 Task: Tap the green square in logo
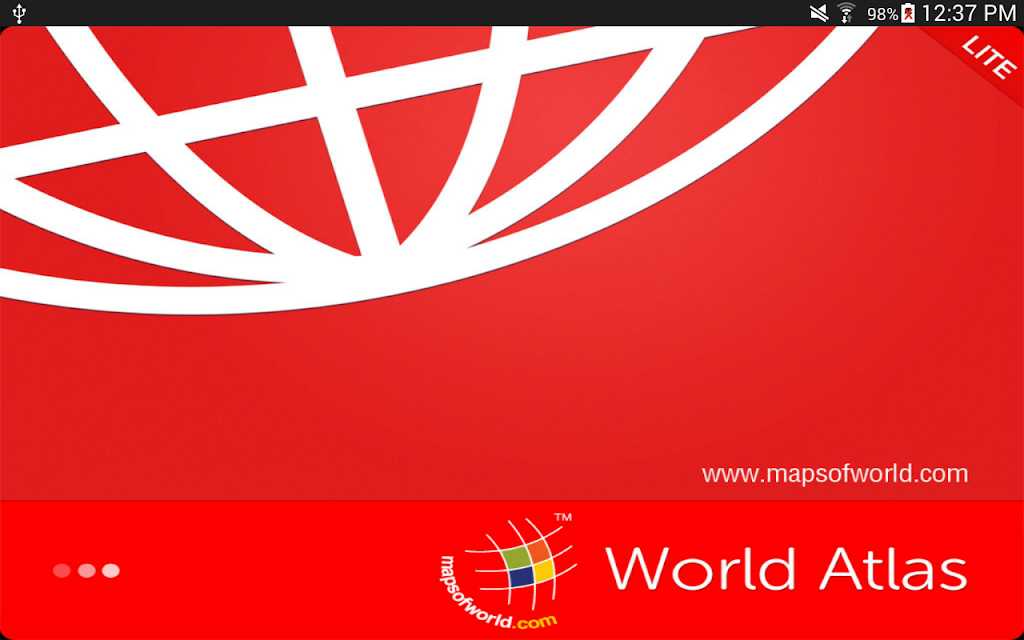516,556
